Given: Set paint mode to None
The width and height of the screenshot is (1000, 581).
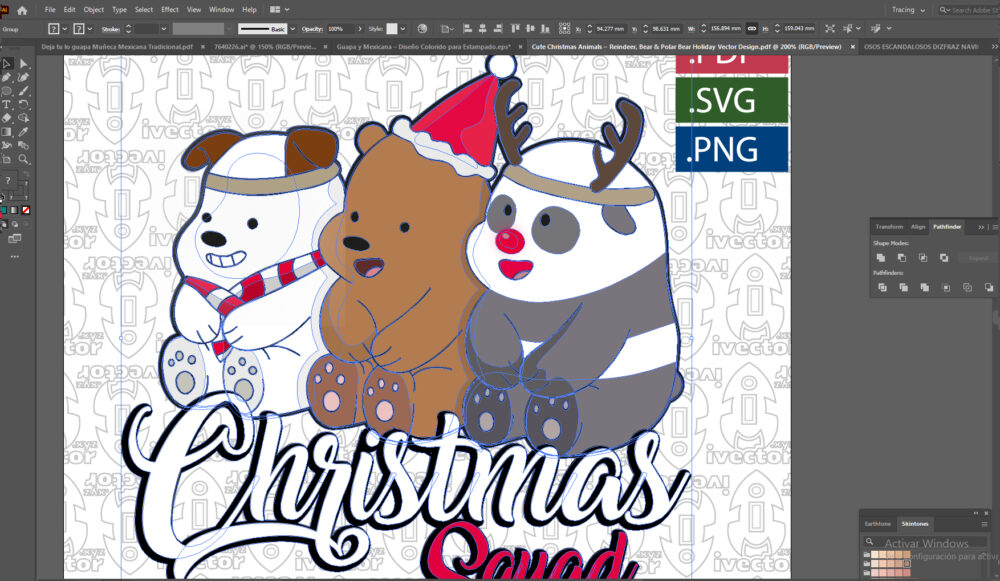Looking at the screenshot, I should [26, 210].
